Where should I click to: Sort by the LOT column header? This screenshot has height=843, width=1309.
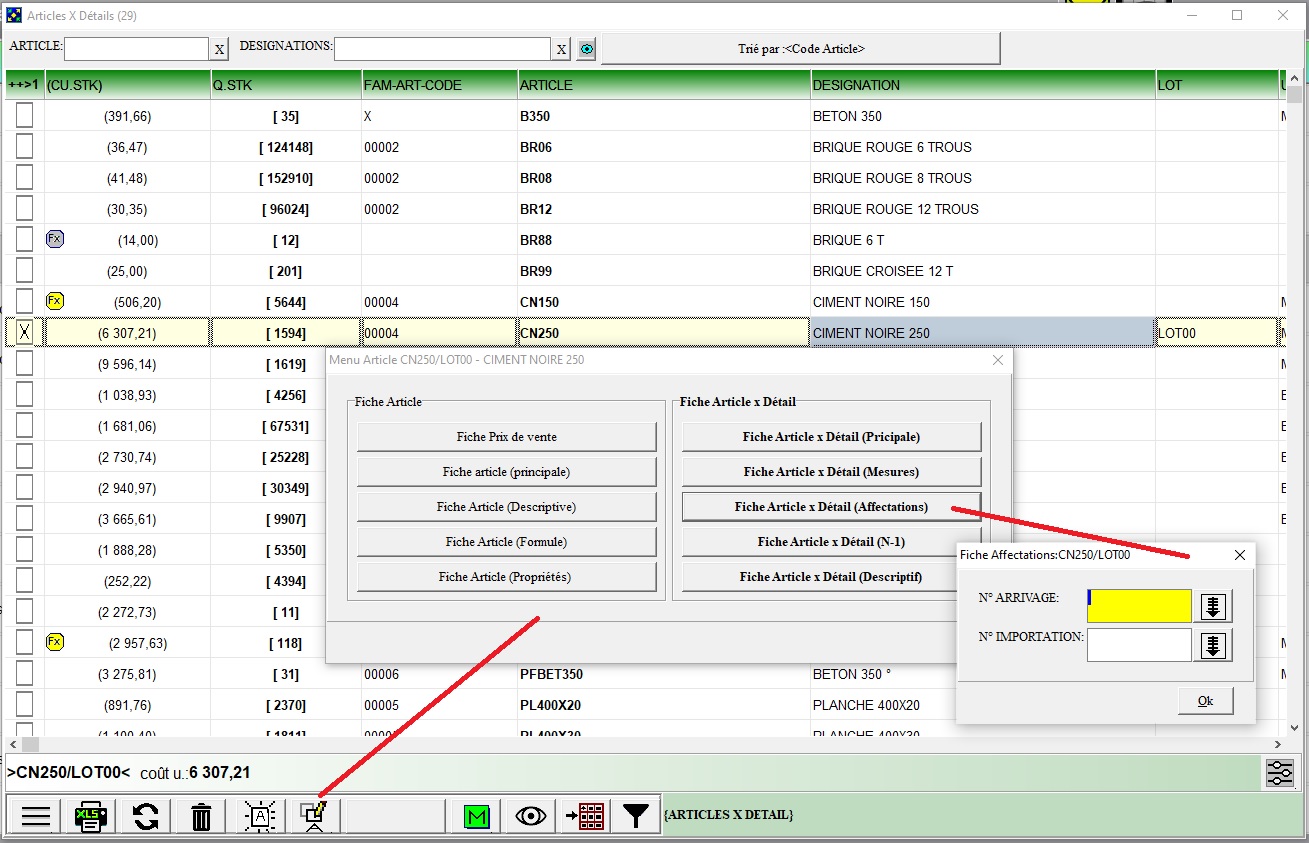[x=1217, y=85]
